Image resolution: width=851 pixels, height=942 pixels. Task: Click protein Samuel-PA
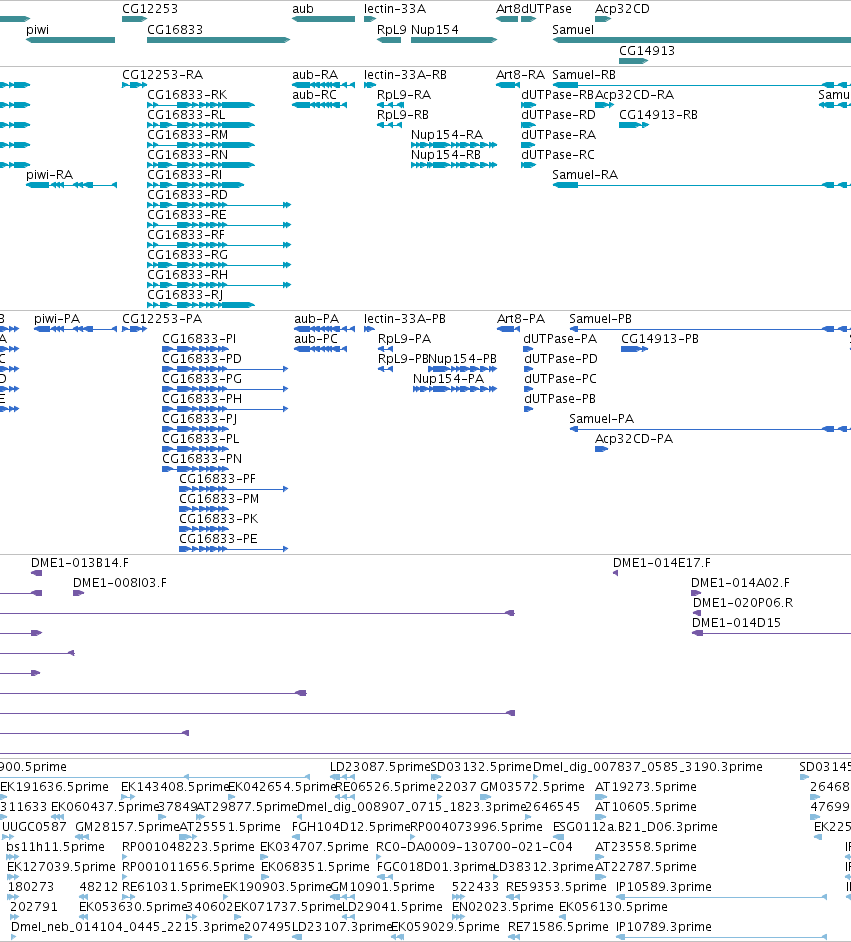(x=602, y=419)
